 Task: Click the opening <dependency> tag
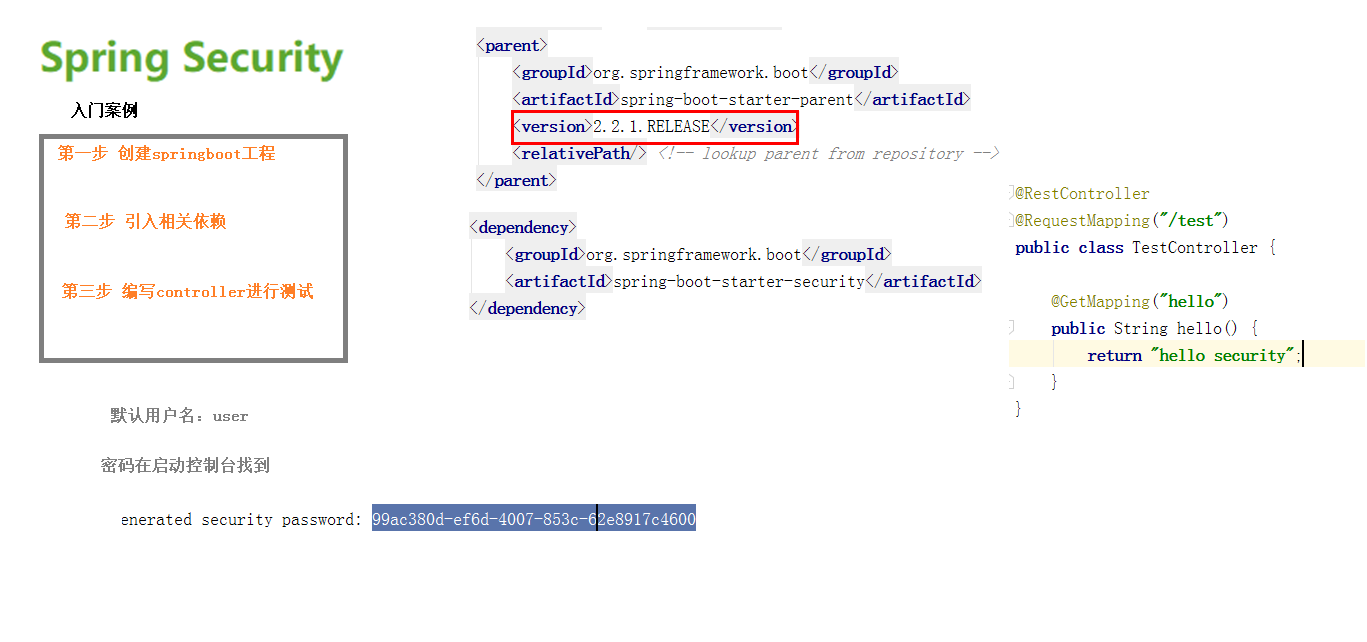523,227
